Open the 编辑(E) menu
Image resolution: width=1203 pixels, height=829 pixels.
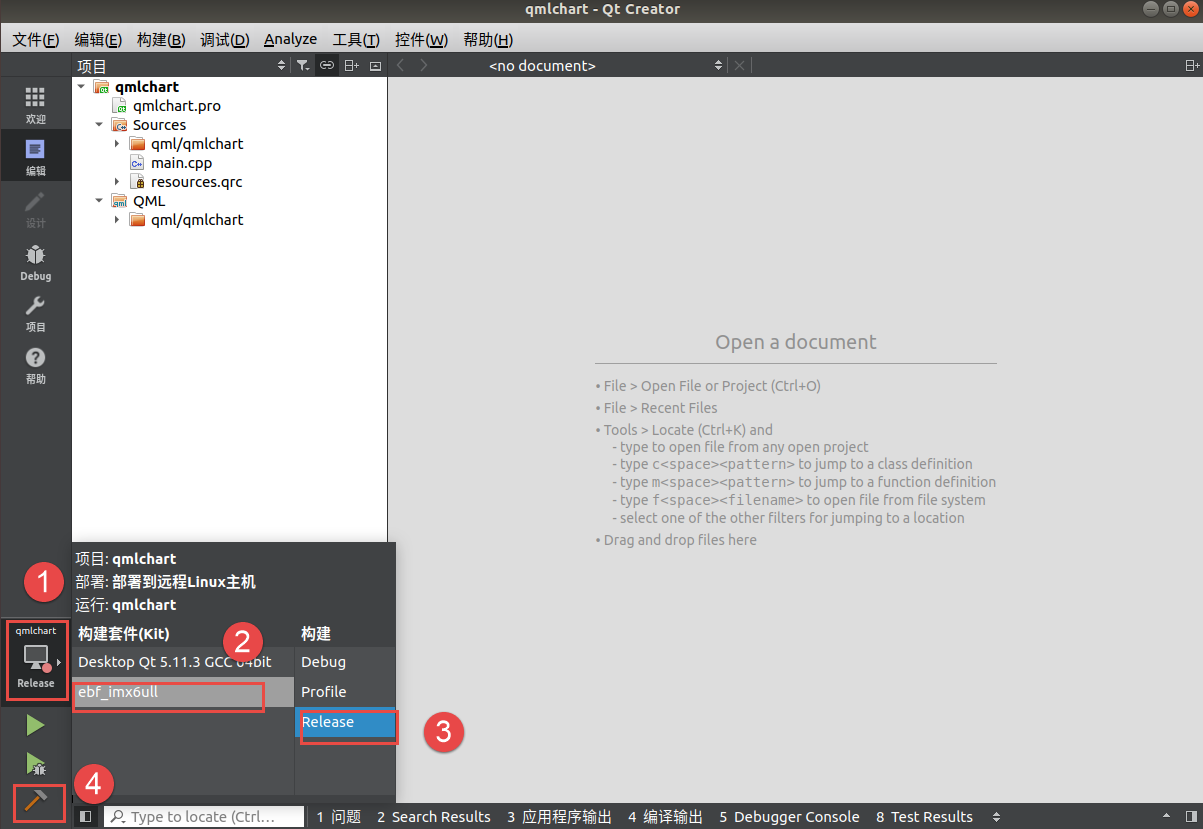(98, 40)
